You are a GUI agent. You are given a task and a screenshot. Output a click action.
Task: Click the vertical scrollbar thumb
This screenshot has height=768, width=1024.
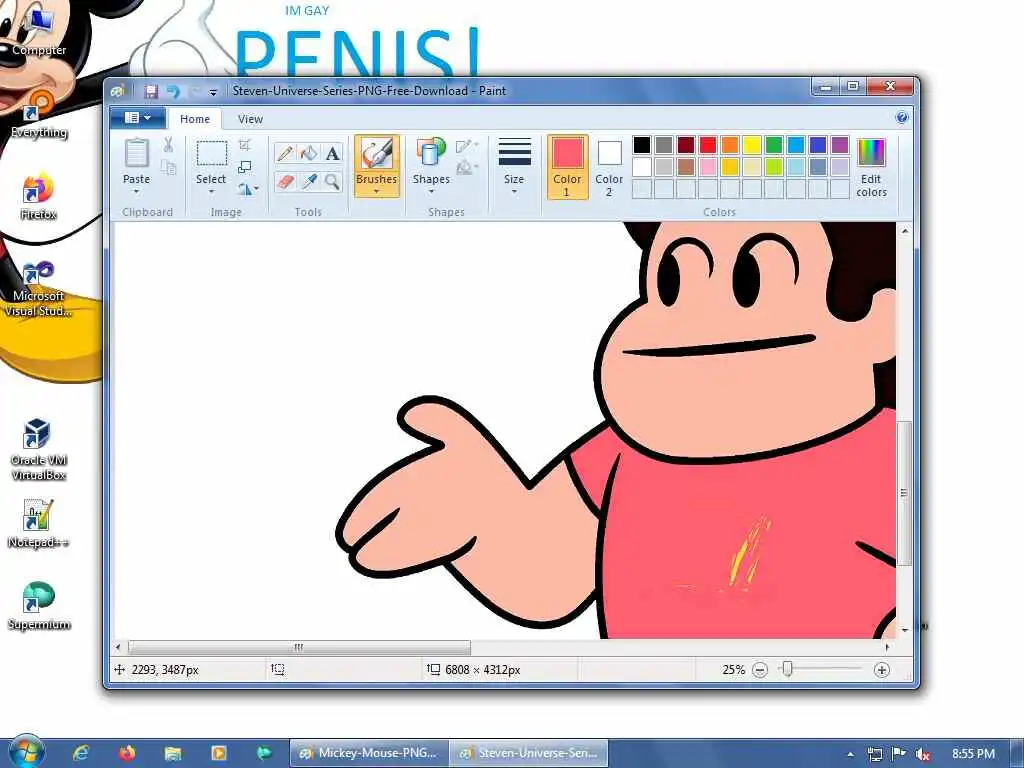pyautogui.click(x=904, y=494)
